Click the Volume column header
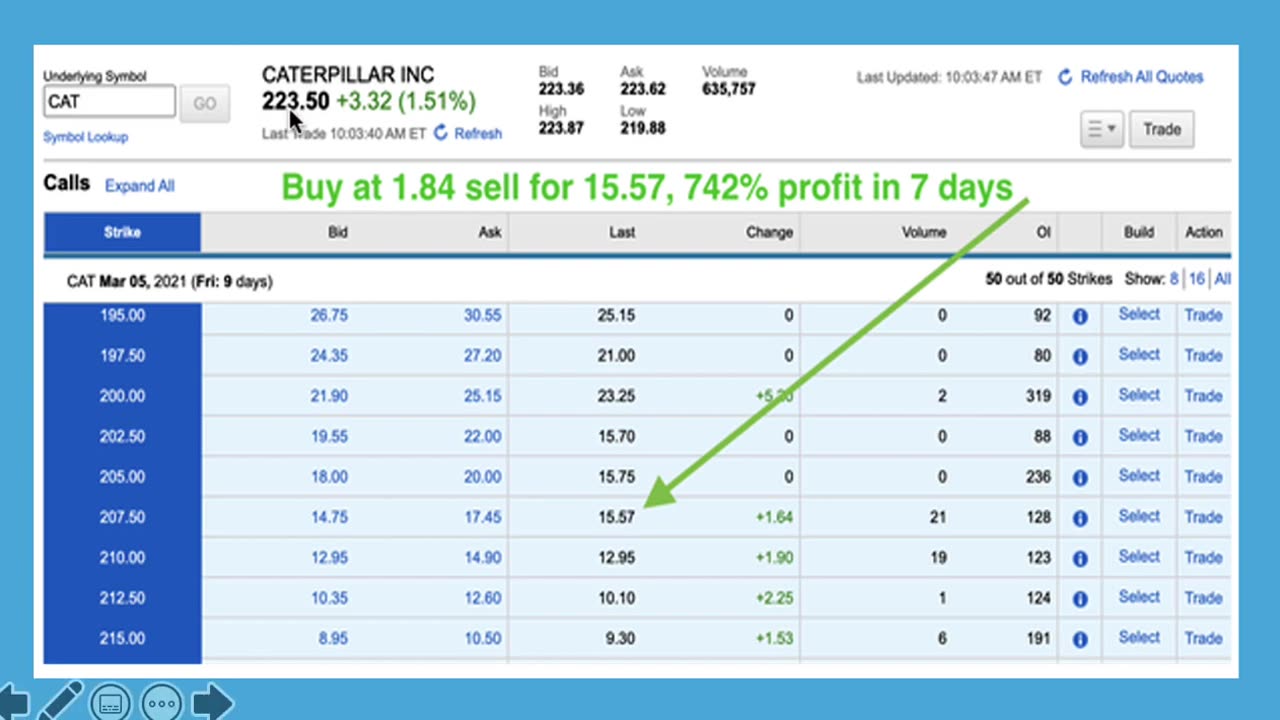This screenshot has height=720, width=1280. [x=924, y=232]
